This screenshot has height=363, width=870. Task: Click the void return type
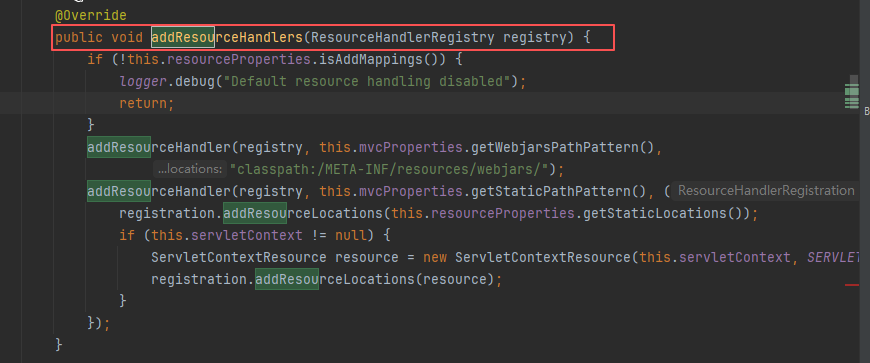coord(127,38)
